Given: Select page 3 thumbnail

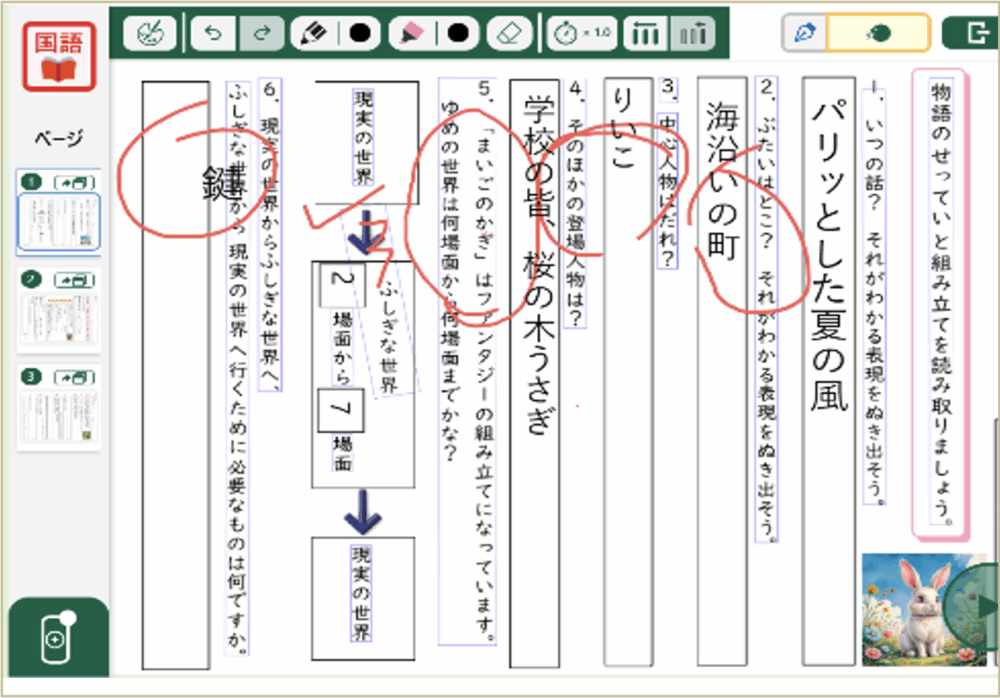Looking at the screenshot, I should [x=60, y=415].
